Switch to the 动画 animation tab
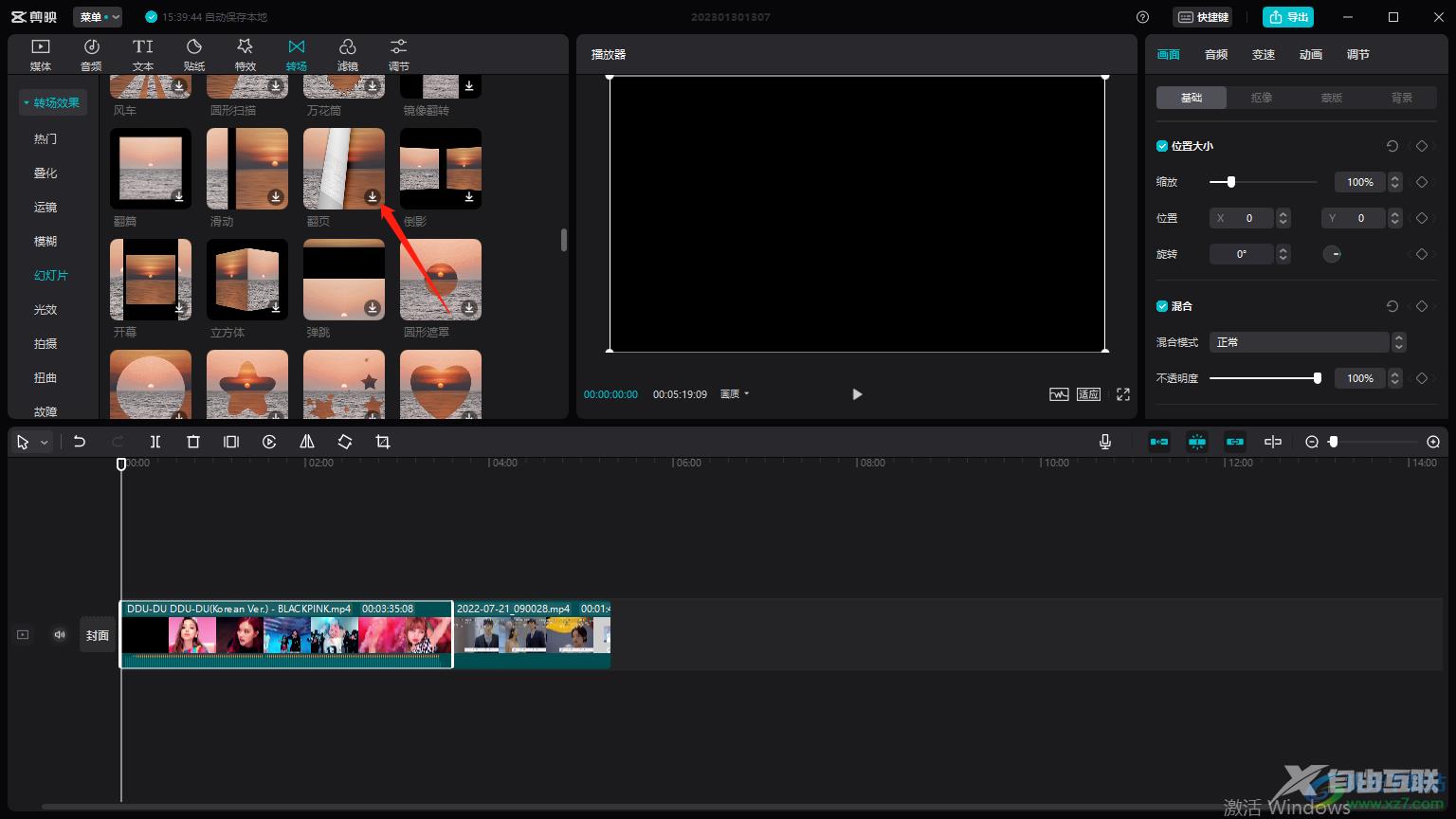 tap(1311, 55)
